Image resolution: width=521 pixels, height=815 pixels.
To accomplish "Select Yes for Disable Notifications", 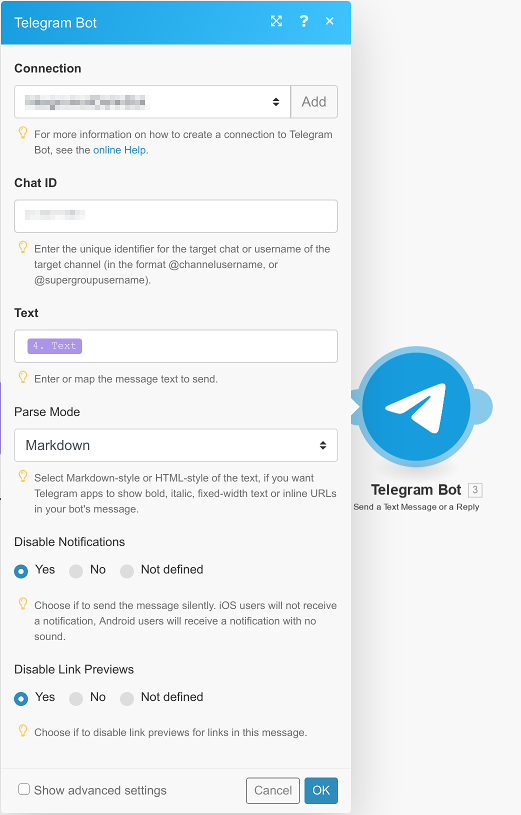I will [x=21, y=572].
